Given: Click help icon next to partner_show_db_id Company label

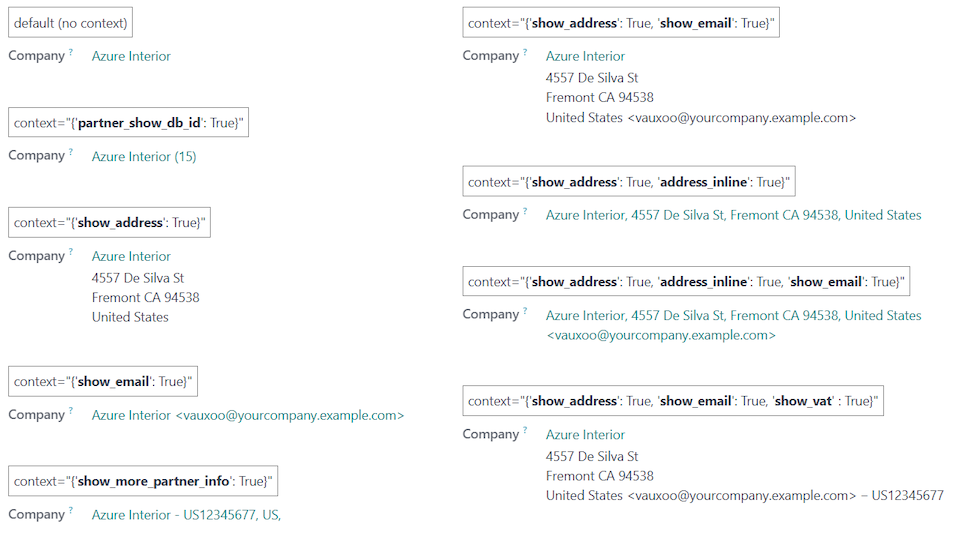Looking at the screenshot, I should point(71,152).
